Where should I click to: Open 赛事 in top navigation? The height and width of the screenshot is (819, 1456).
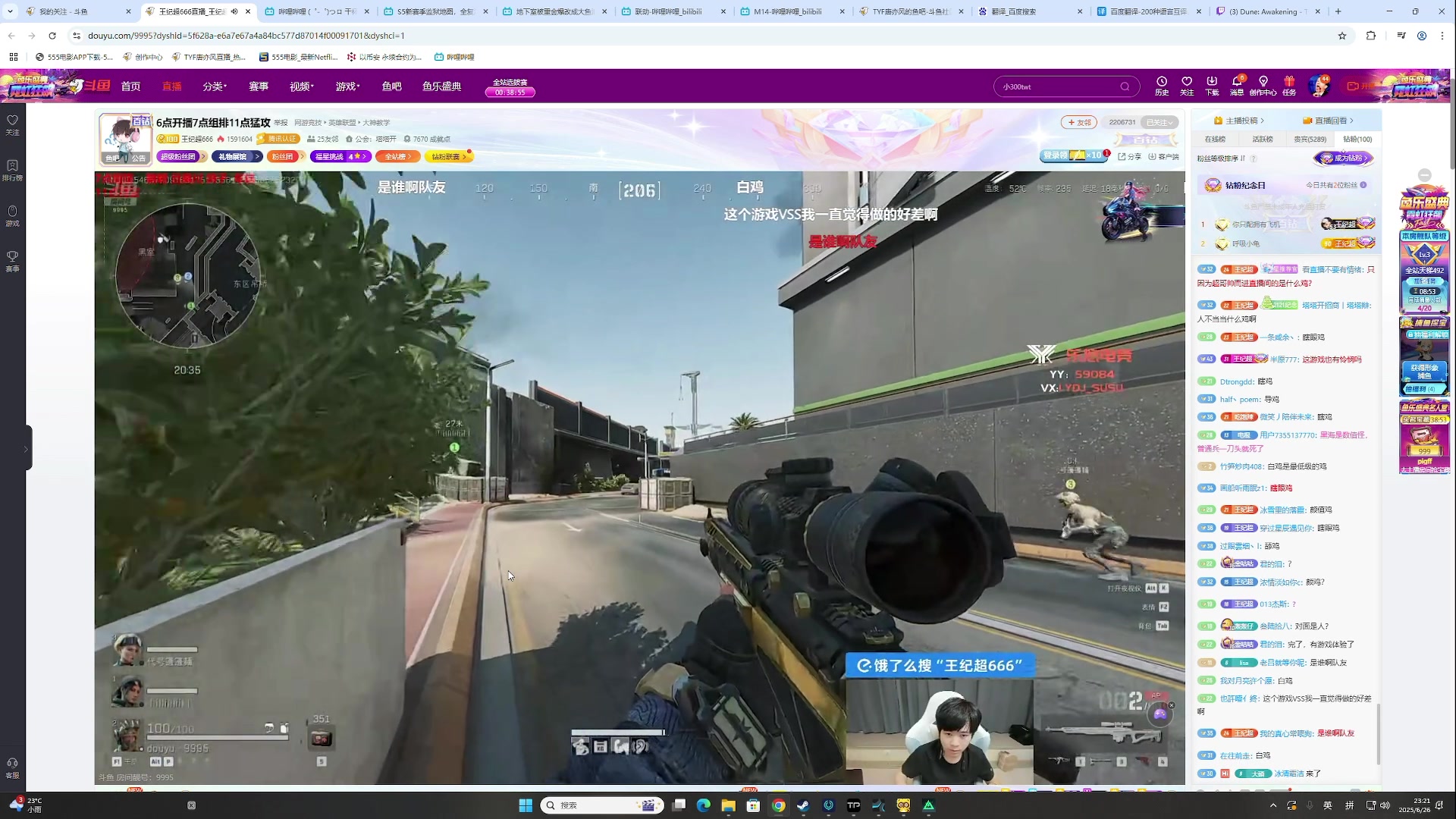pos(259,86)
